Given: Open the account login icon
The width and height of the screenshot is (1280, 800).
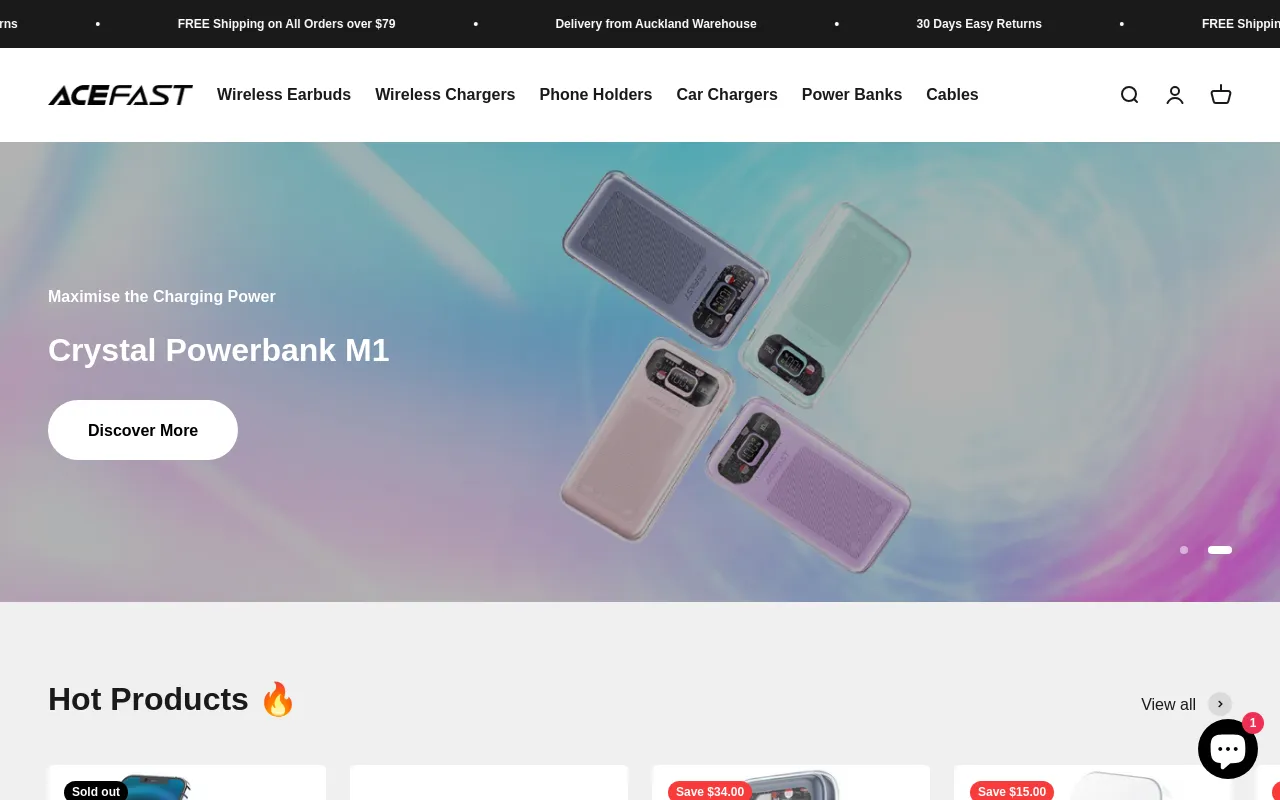Looking at the screenshot, I should coord(1175,95).
